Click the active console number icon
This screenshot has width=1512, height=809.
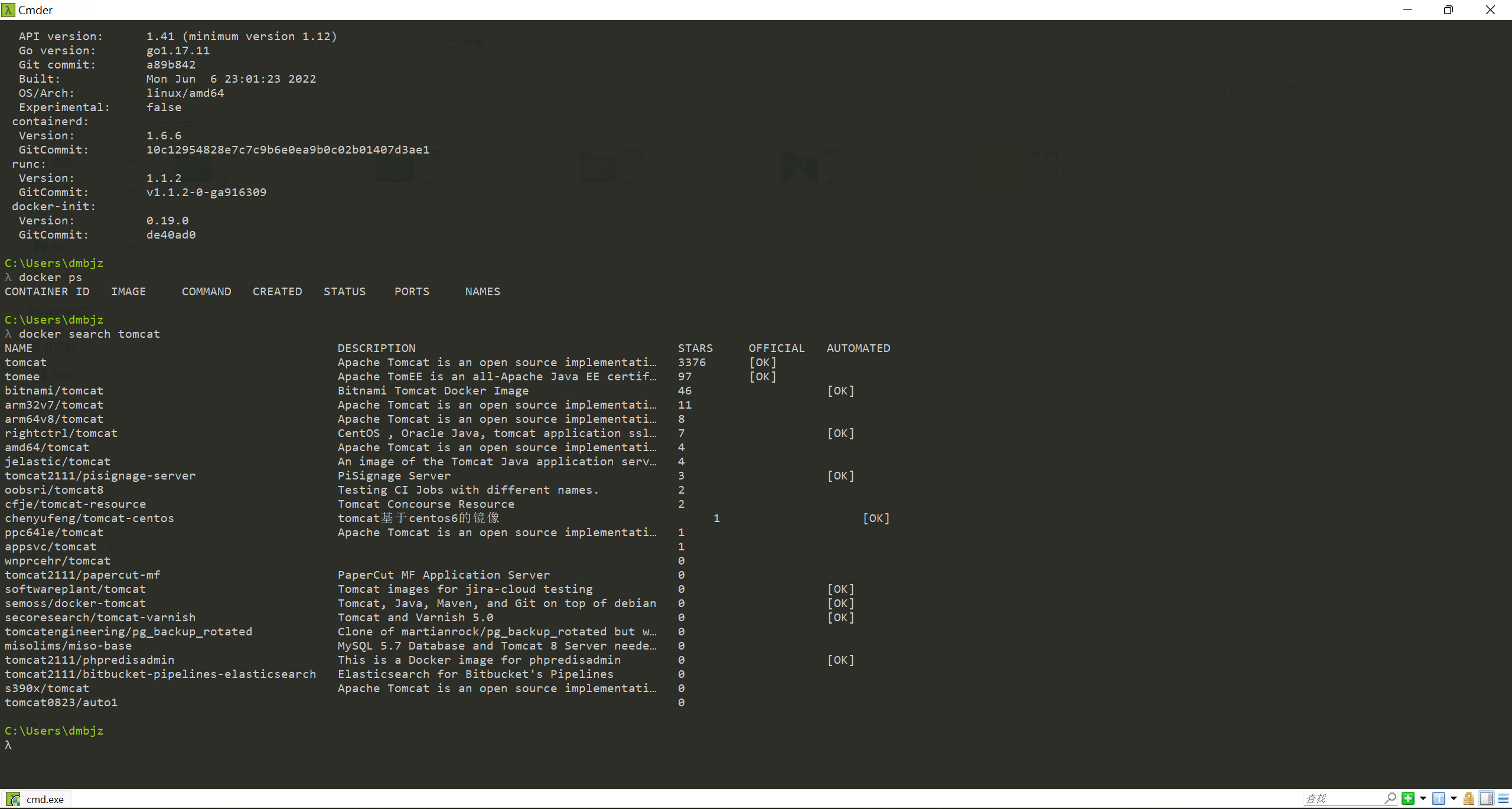point(1439,798)
